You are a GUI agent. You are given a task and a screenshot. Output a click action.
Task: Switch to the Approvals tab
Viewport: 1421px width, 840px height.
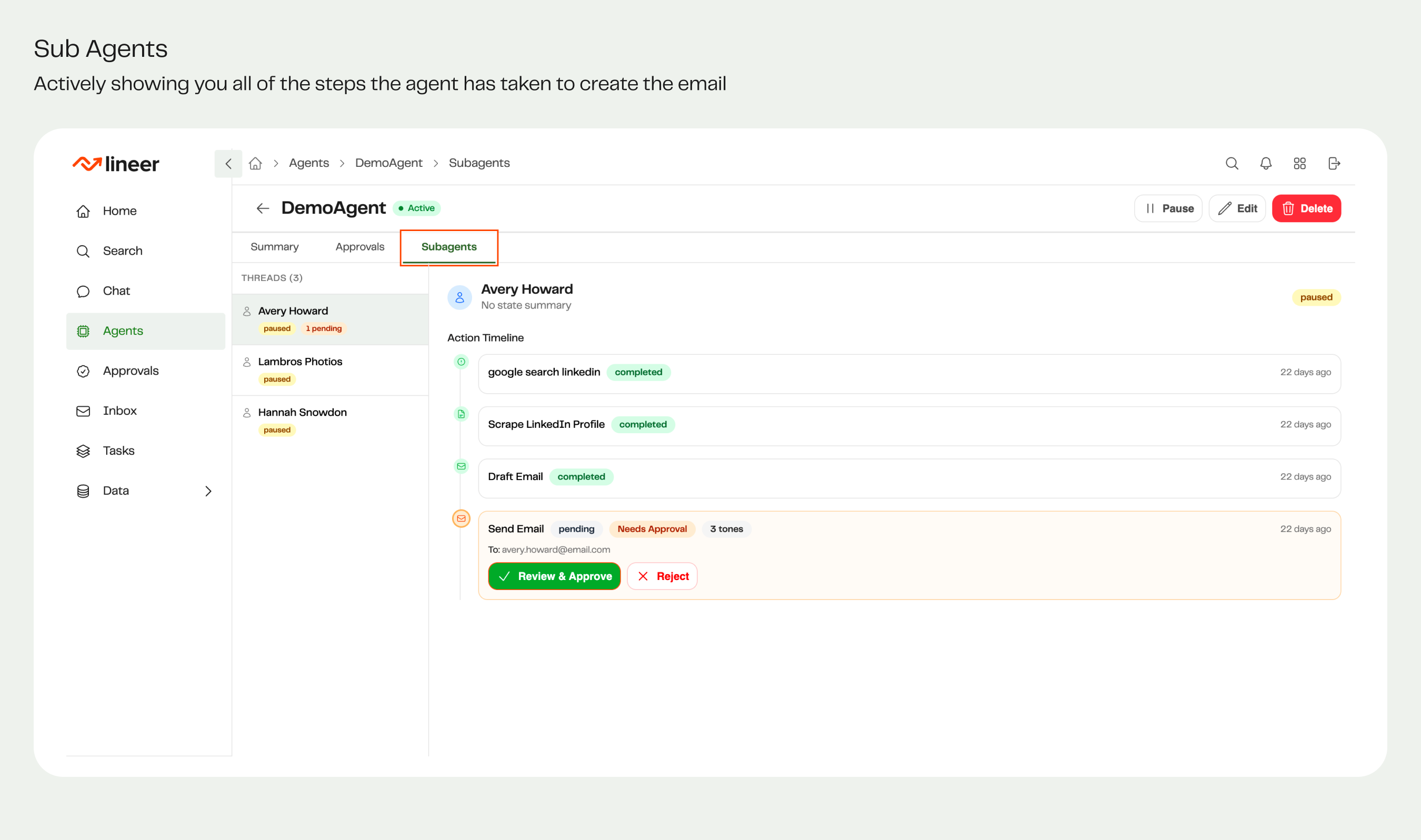(359, 247)
